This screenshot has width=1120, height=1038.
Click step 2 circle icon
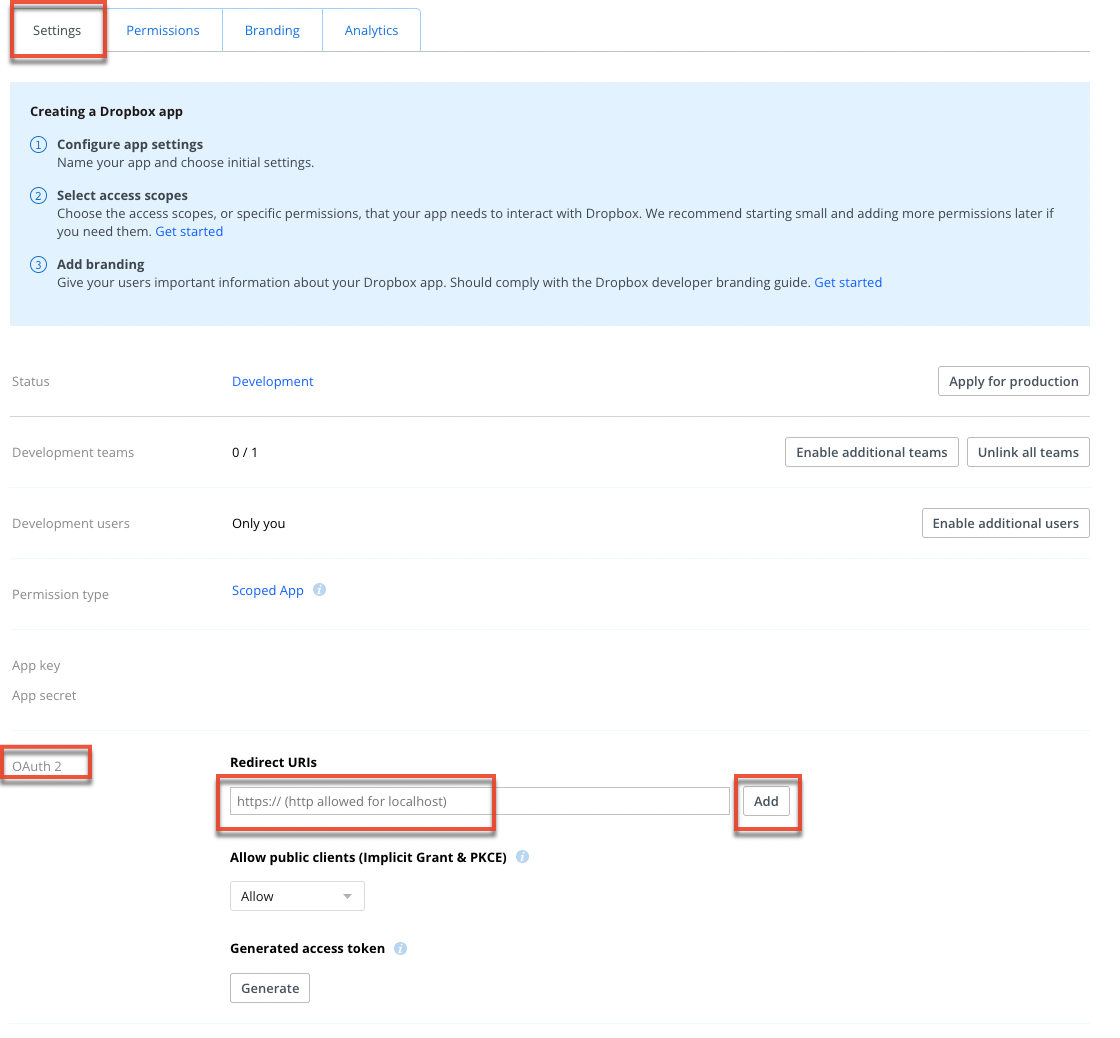pyautogui.click(x=39, y=196)
